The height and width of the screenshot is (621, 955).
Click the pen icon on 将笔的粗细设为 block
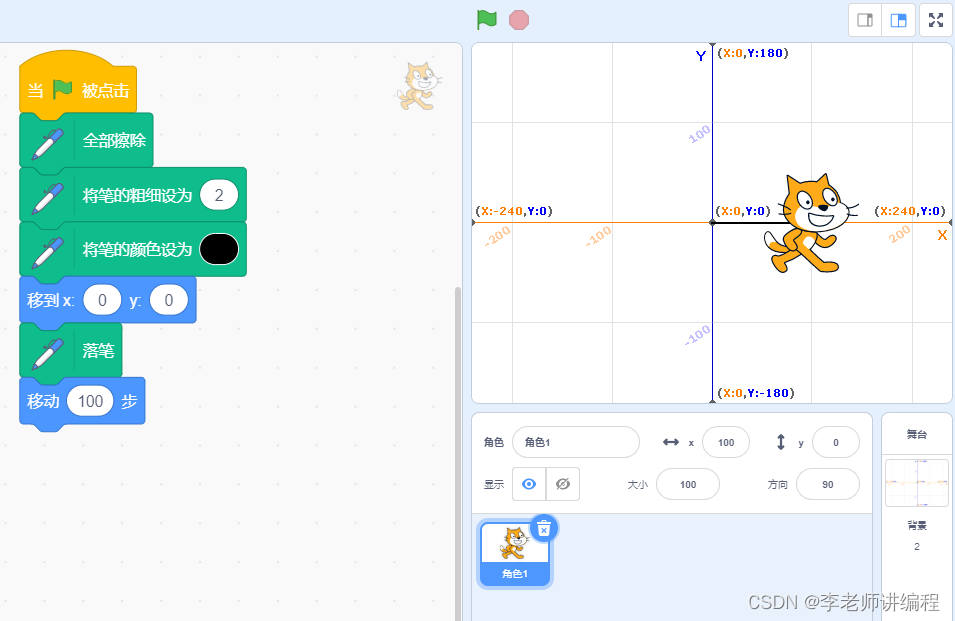(x=48, y=197)
